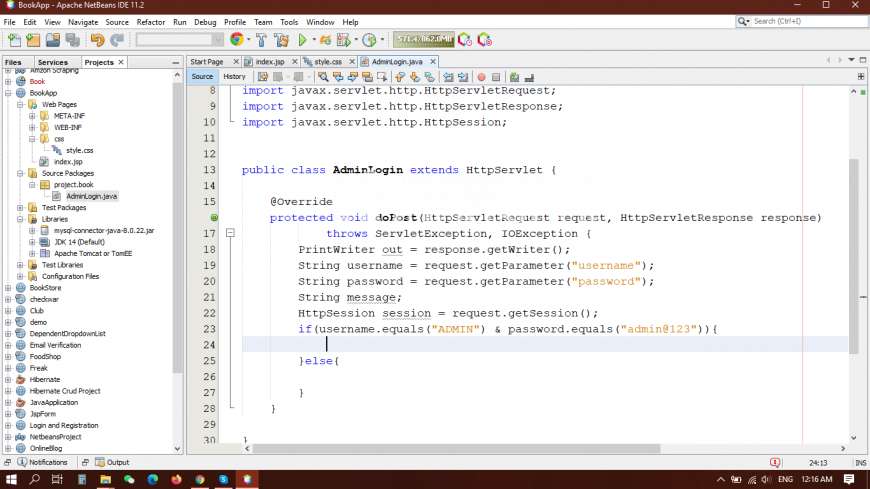Collapse the BookApp project node

point(8,93)
